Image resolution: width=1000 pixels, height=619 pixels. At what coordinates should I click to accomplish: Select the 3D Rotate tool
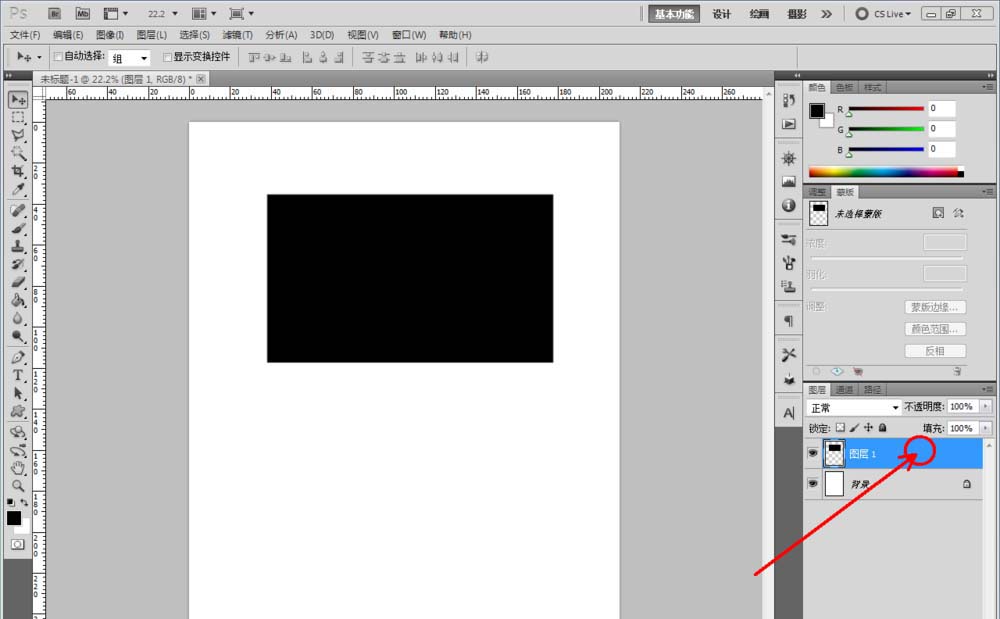(x=18, y=432)
